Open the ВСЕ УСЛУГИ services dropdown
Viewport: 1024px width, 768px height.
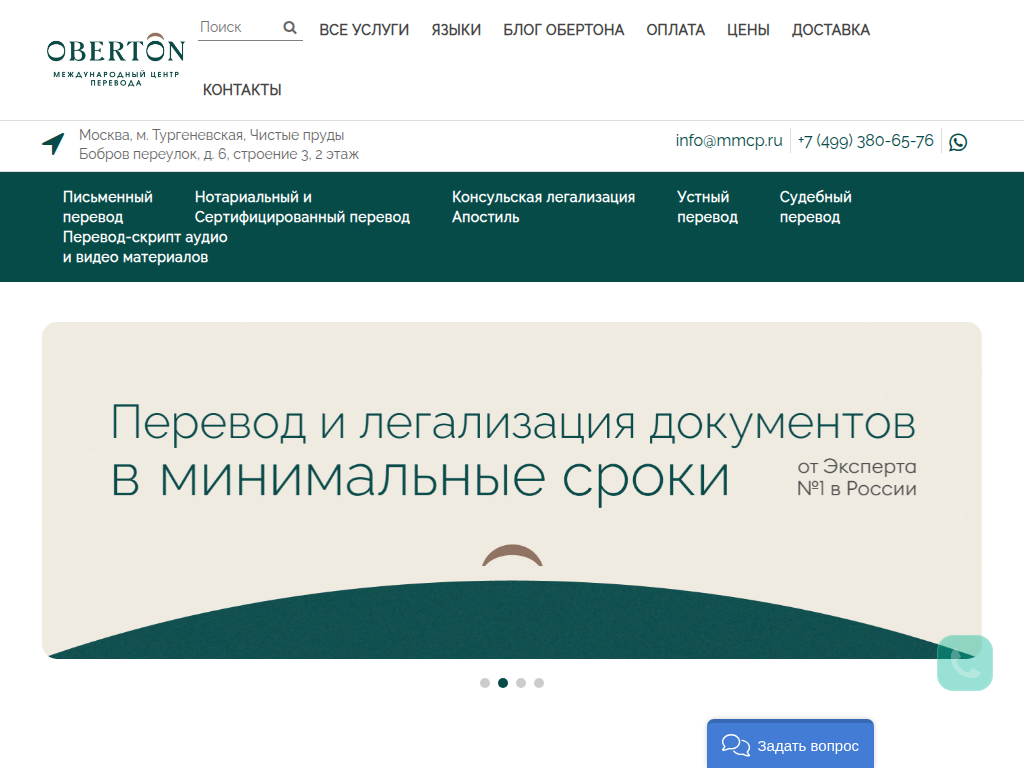point(363,29)
